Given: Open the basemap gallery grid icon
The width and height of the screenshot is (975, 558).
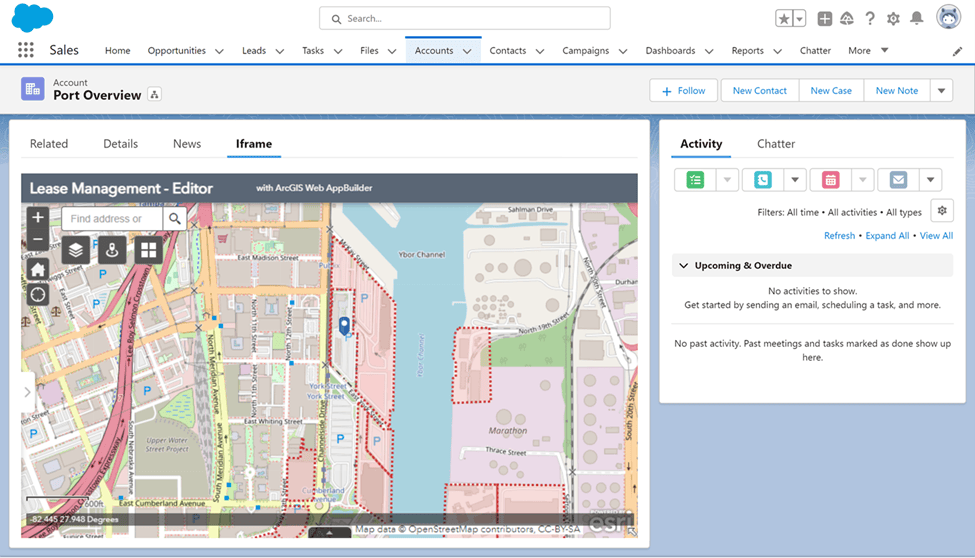Looking at the screenshot, I should pos(149,250).
